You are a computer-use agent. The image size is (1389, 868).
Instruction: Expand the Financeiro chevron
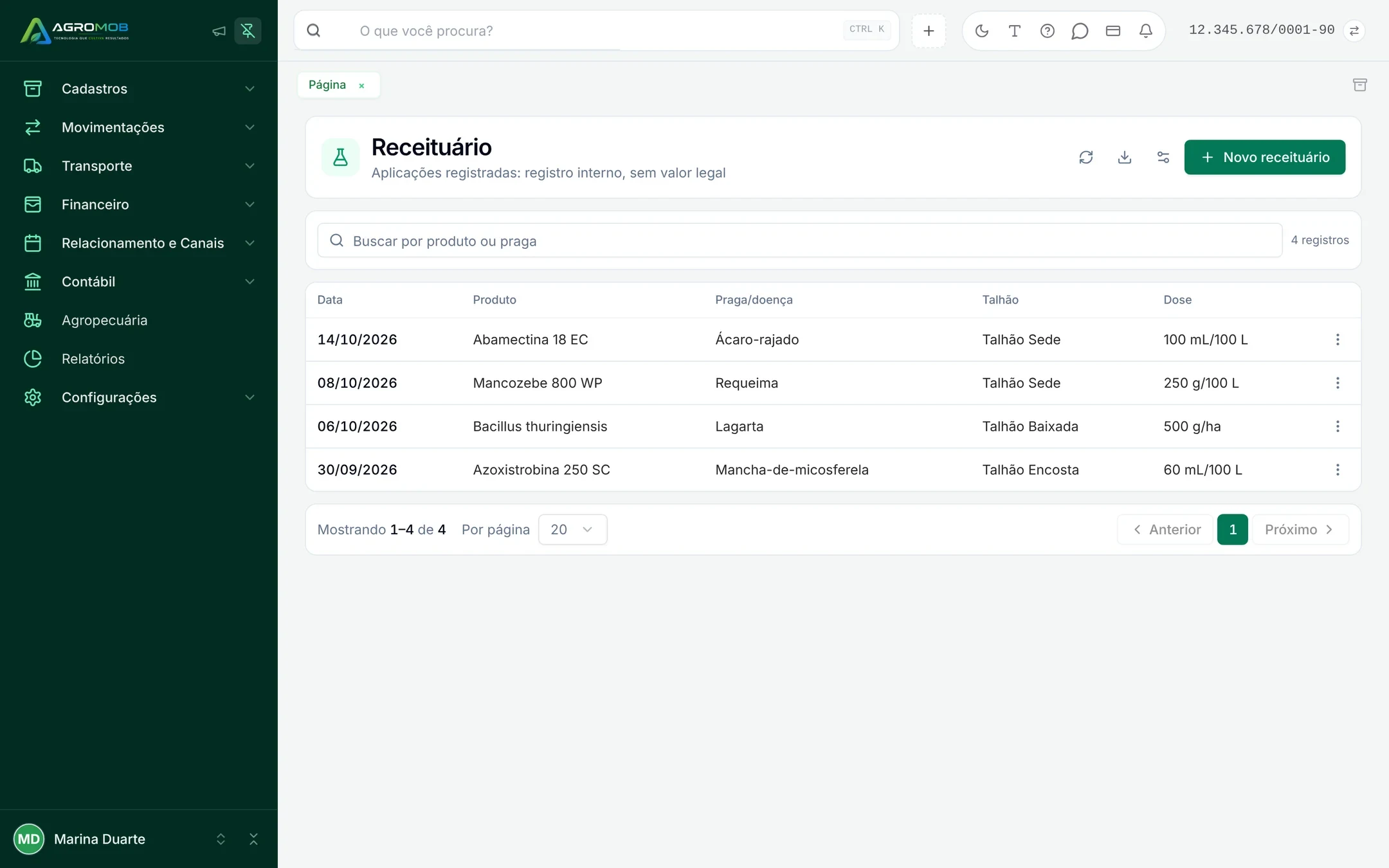[x=250, y=204]
